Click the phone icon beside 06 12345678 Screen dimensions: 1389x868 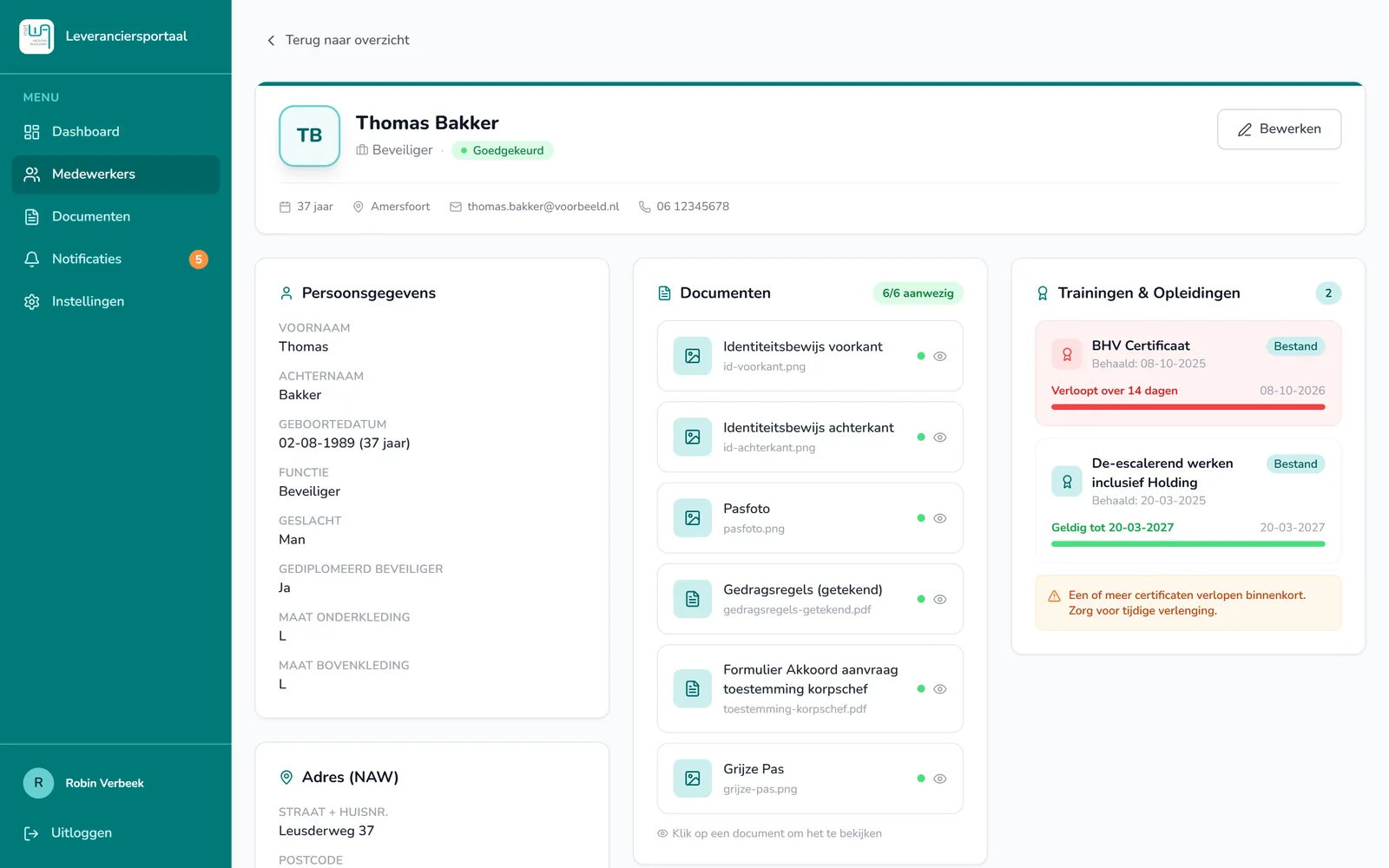645,207
